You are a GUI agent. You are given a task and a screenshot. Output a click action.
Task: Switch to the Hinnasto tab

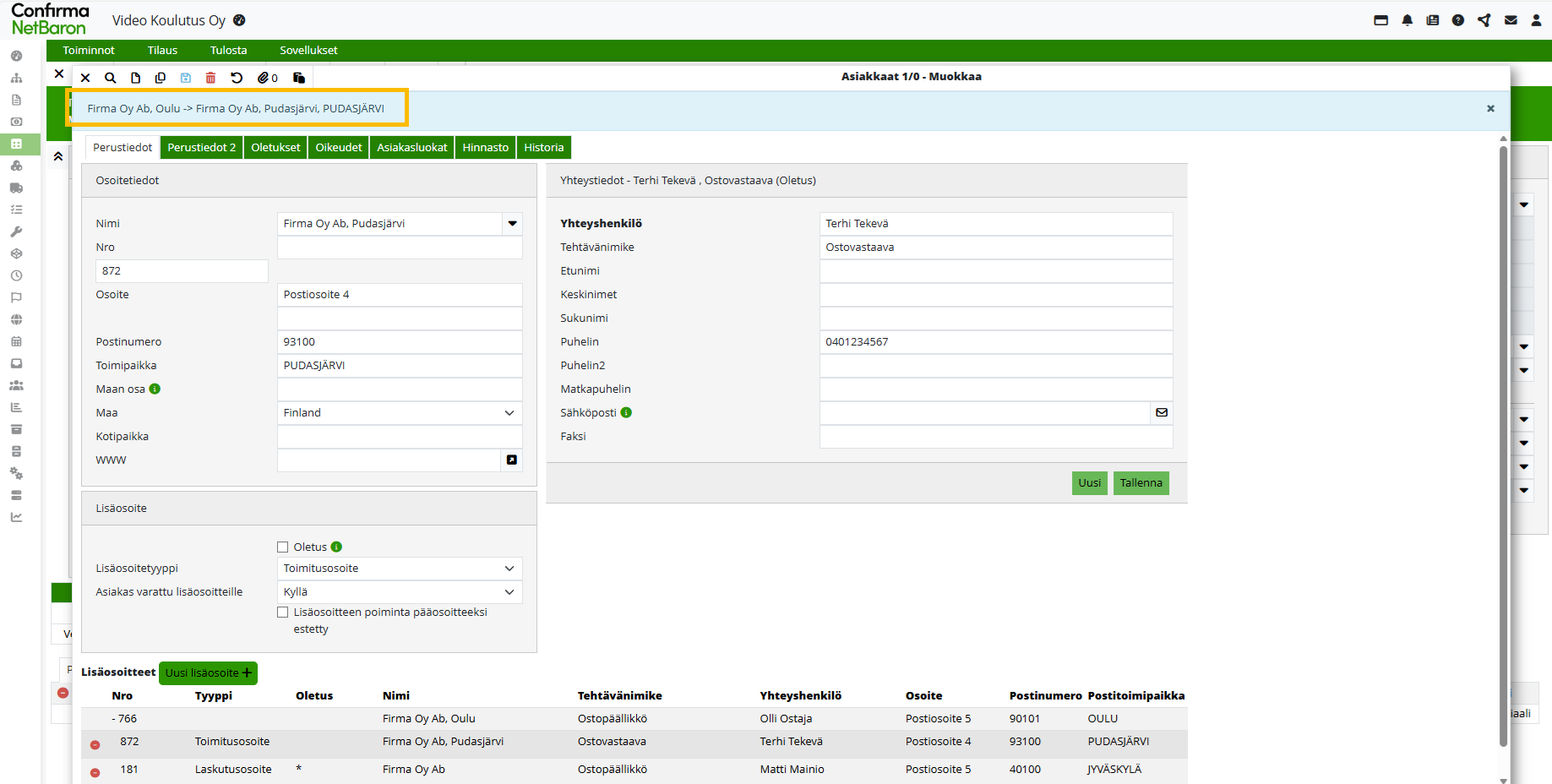pos(485,147)
